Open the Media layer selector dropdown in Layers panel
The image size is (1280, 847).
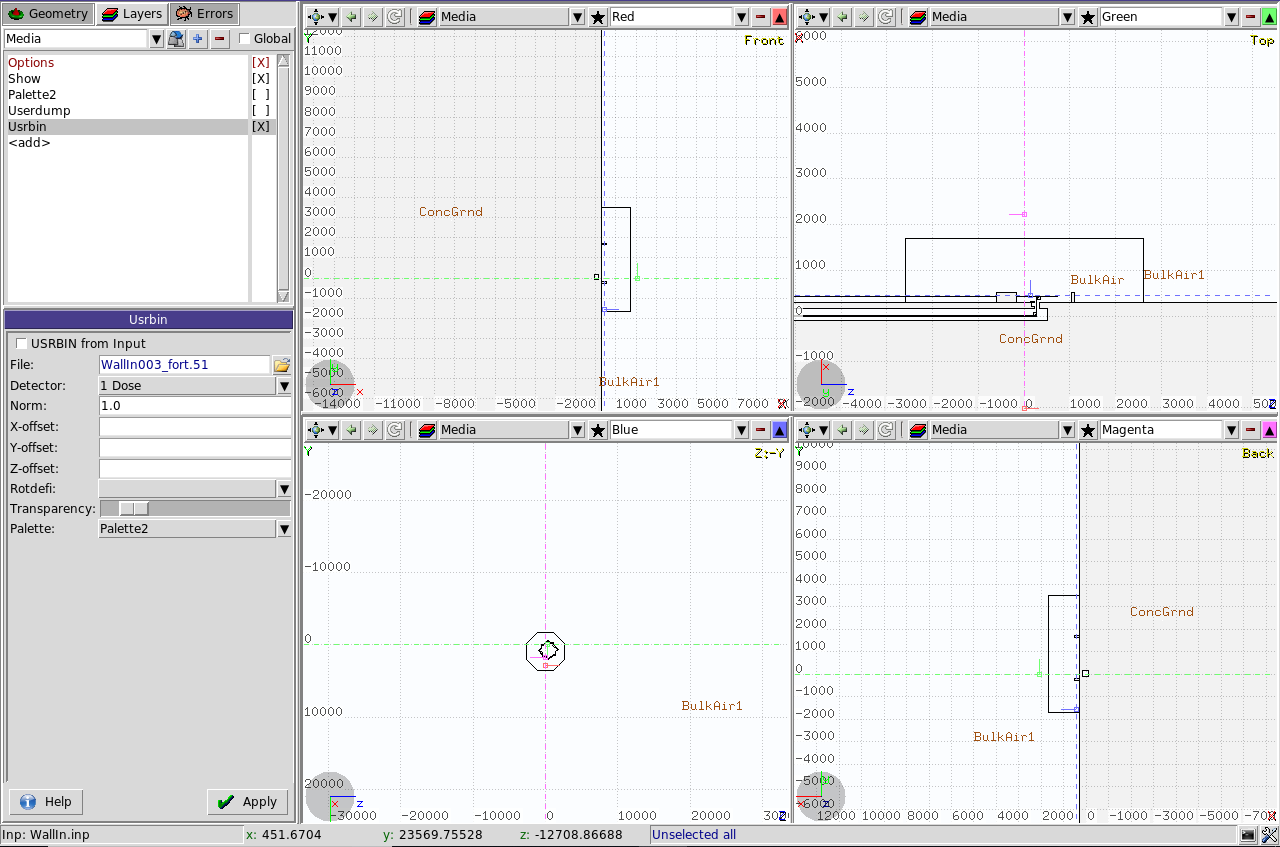tap(156, 38)
